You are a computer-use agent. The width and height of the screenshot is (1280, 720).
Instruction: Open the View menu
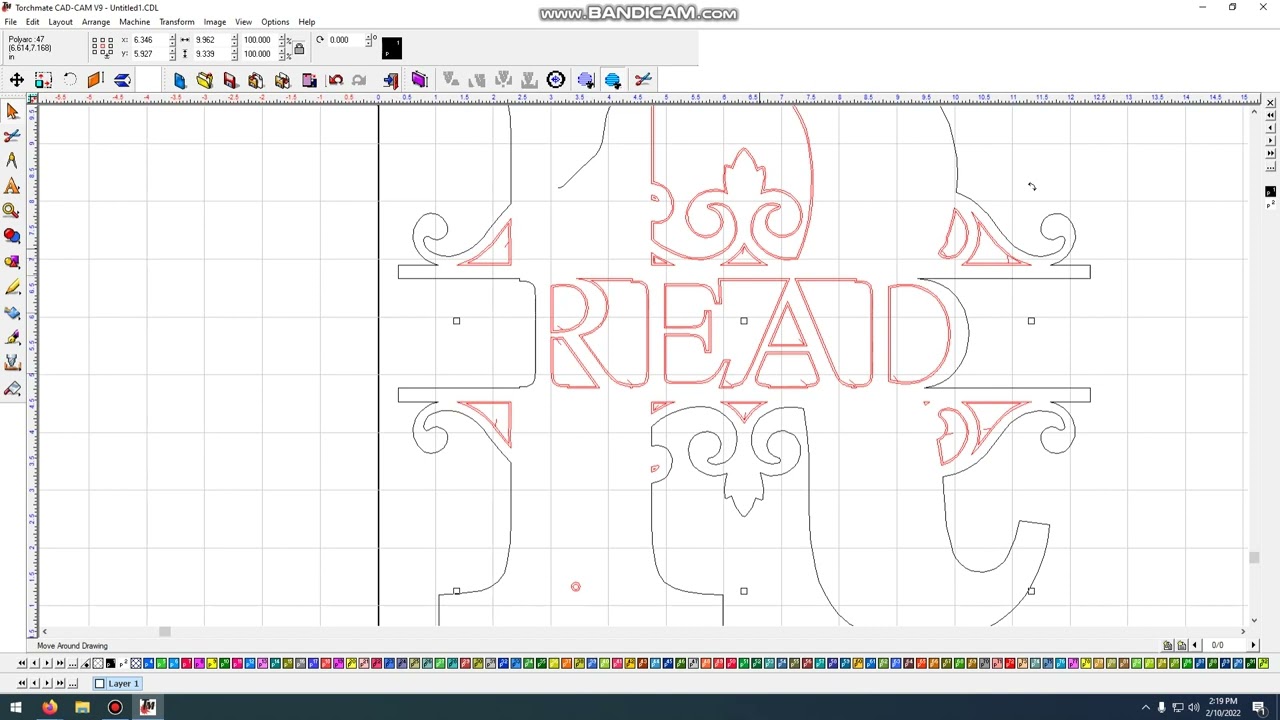tap(243, 22)
